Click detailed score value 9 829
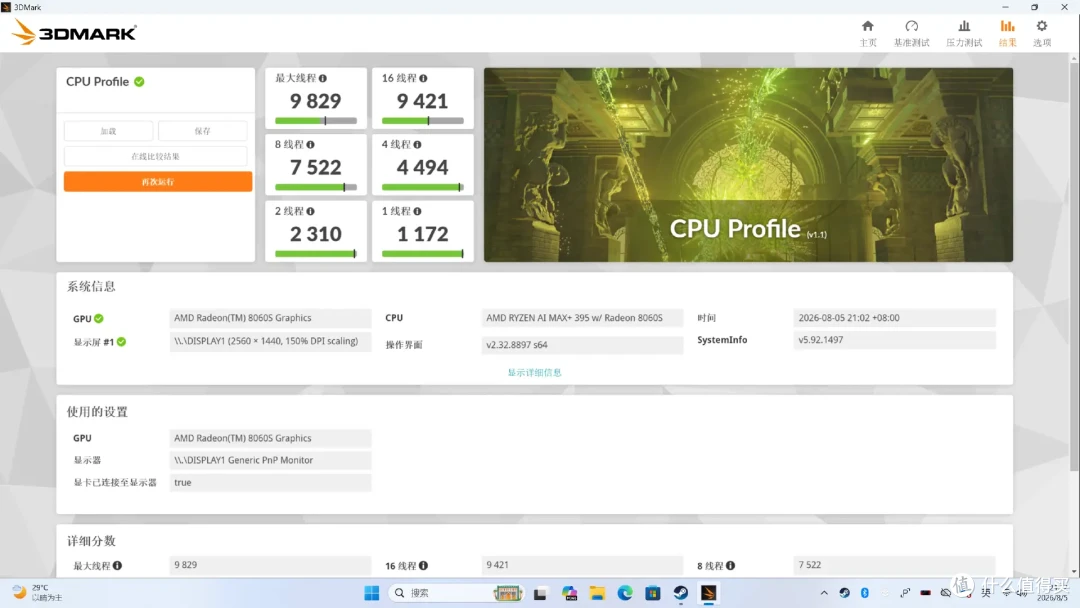Screen dimensions: 1080x608 click(x=270, y=565)
